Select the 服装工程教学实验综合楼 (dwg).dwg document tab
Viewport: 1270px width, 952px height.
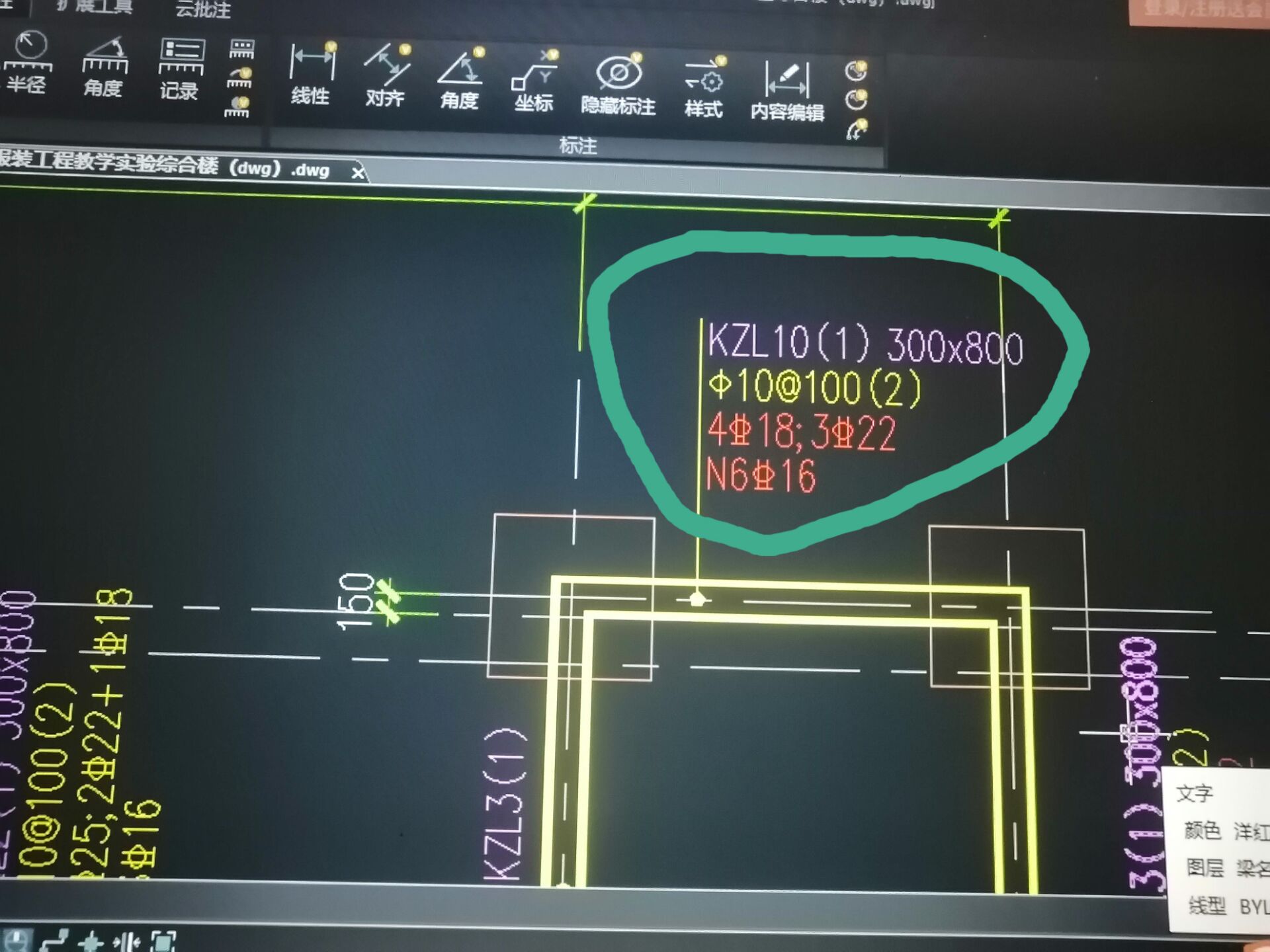tap(164, 165)
